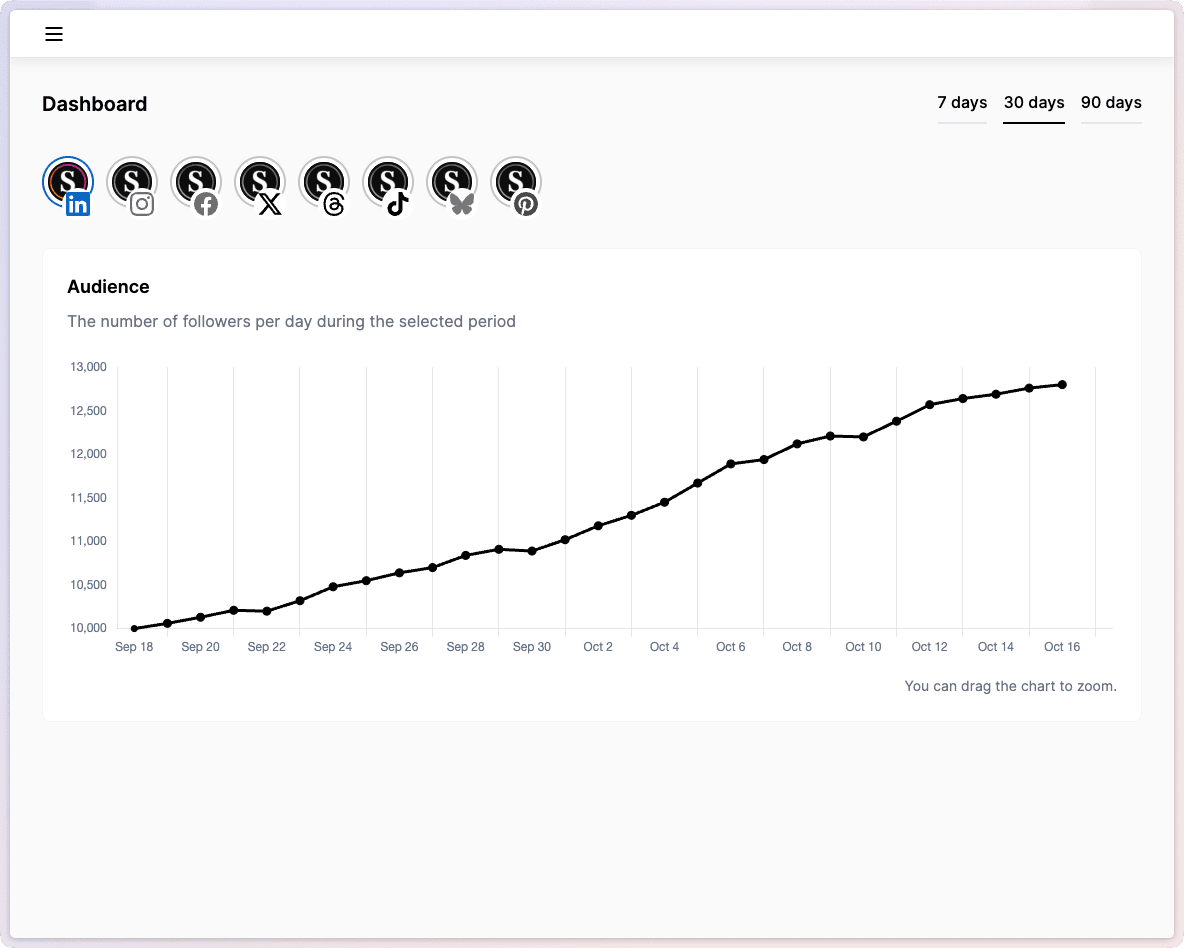Click the Oct 16 data point
Image resolution: width=1184 pixels, height=948 pixels.
pyautogui.click(x=1062, y=384)
